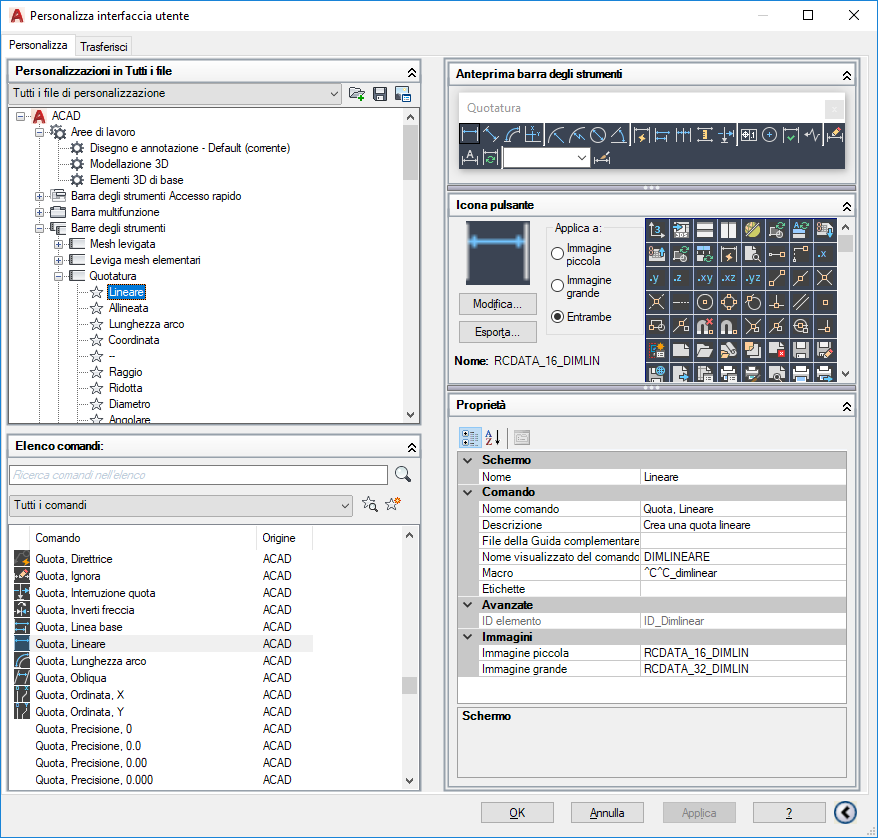Select Allineata in Quotatura tree
The image size is (878, 838).
pyautogui.click(x=128, y=308)
